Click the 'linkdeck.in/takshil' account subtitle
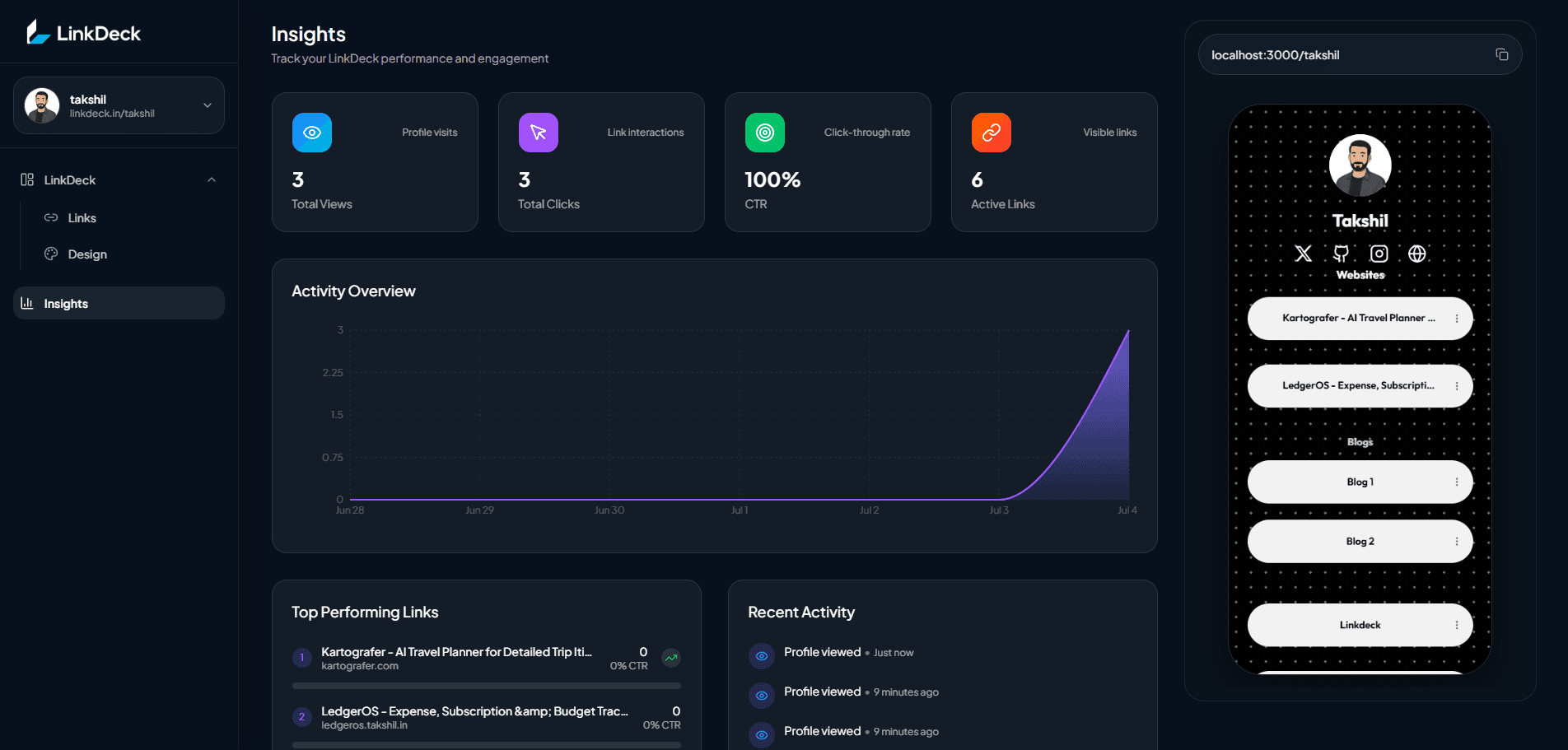Screen dimensions: 1568x750 click(x=112, y=114)
